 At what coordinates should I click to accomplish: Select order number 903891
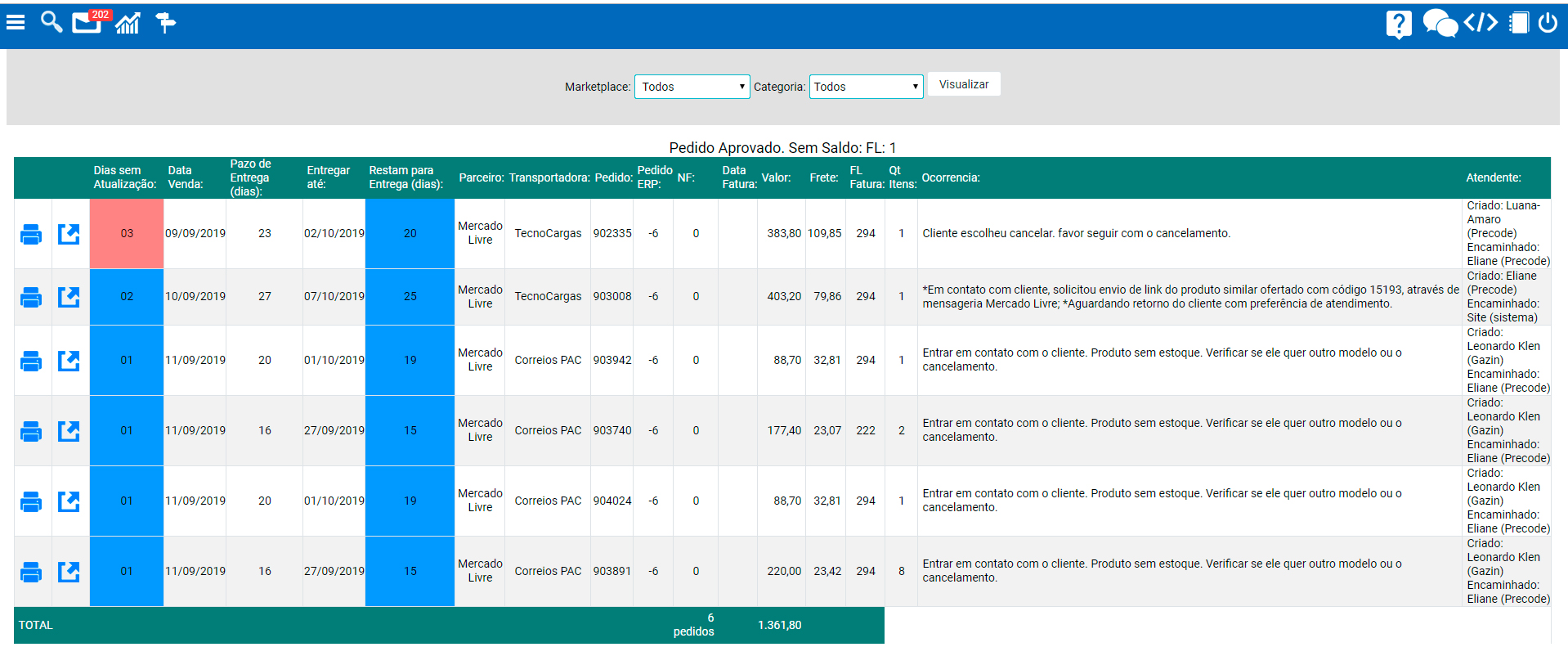pos(612,572)
